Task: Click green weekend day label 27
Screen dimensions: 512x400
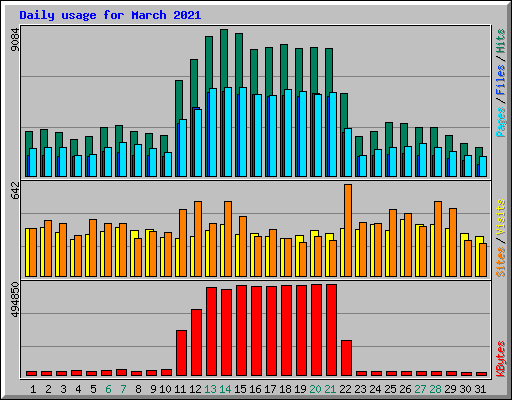Action: [420, 389]
